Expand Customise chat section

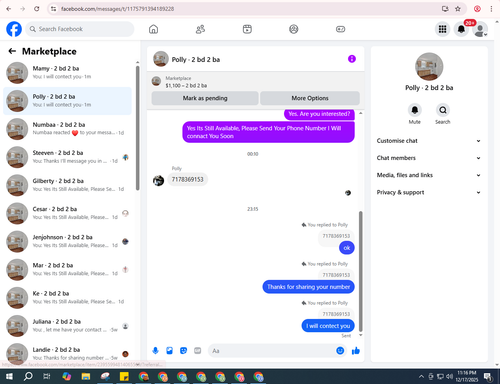pyautogui.click(x=429, y=141)
